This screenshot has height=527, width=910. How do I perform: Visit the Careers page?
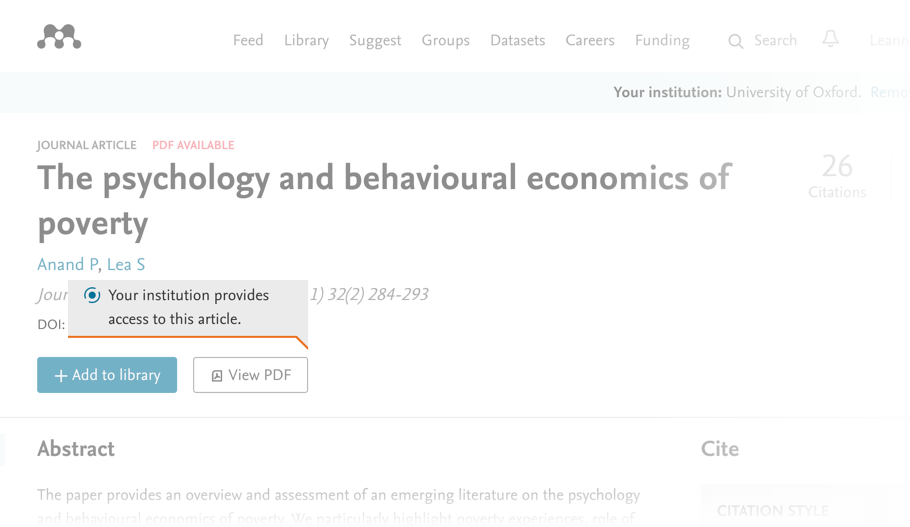pyautogui.click(x=590, y=41)
